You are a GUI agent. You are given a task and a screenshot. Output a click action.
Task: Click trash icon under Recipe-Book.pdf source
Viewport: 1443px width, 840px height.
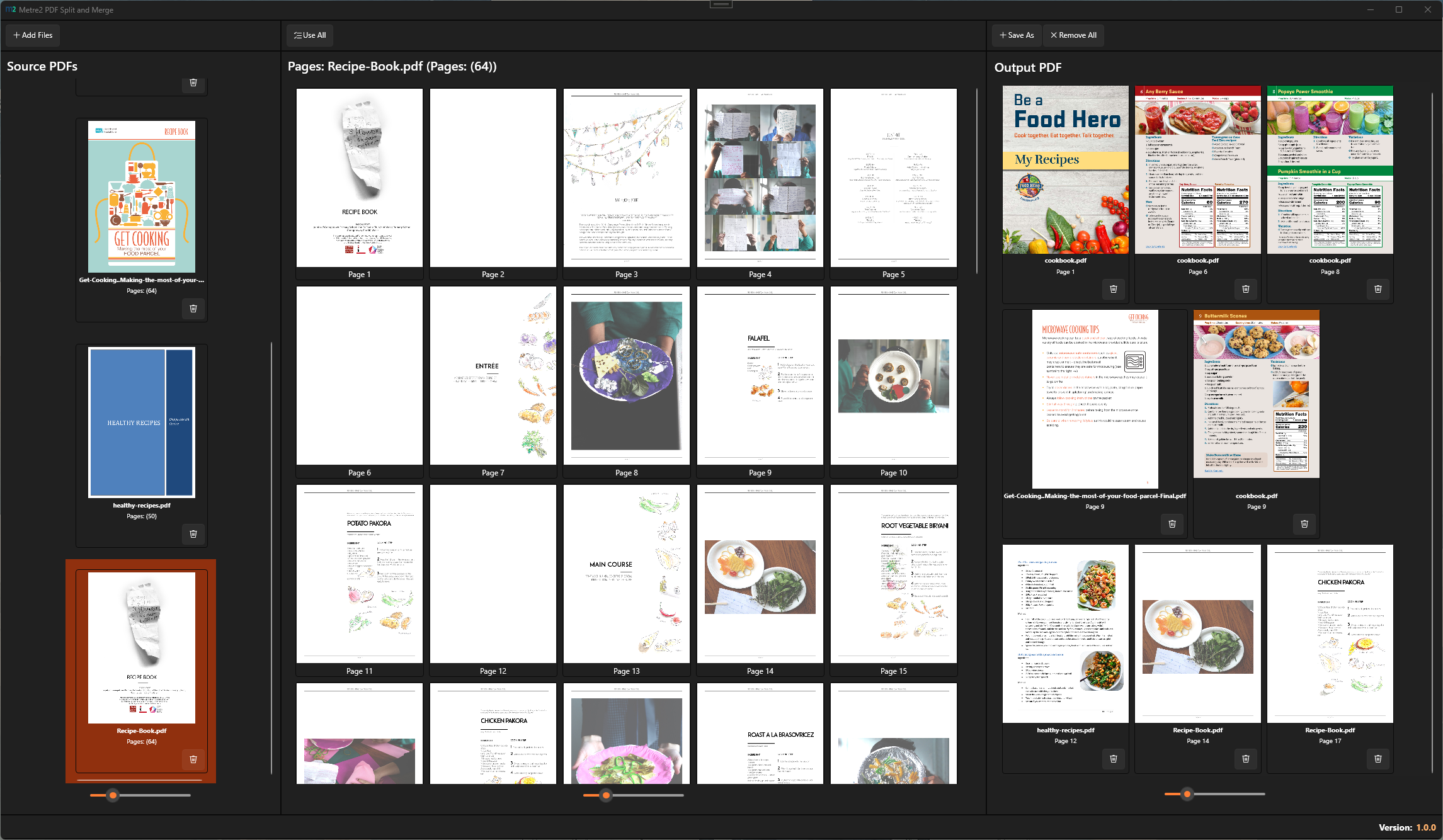(193, 759)
